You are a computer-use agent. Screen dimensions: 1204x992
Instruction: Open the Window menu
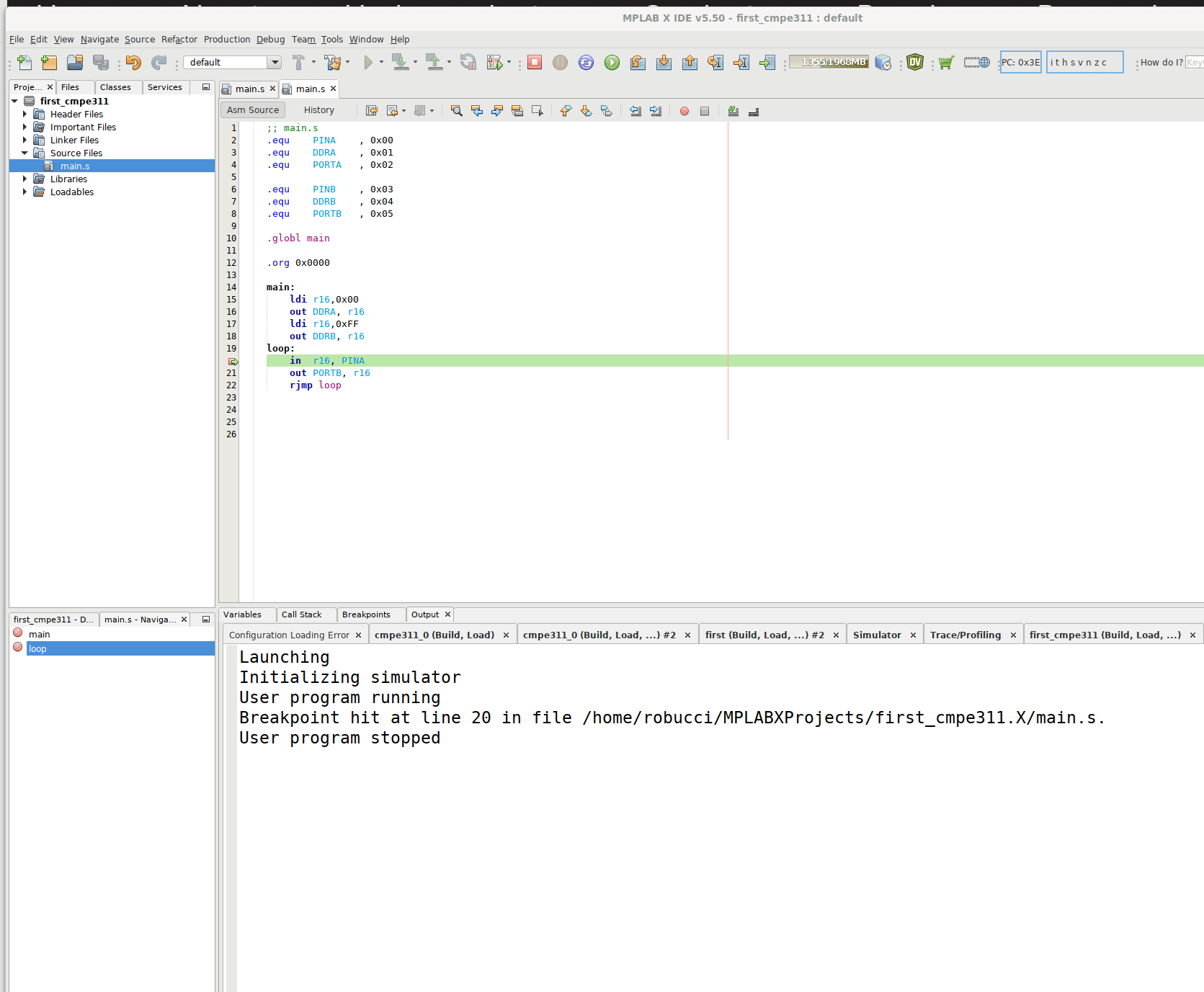coord(367,40)
